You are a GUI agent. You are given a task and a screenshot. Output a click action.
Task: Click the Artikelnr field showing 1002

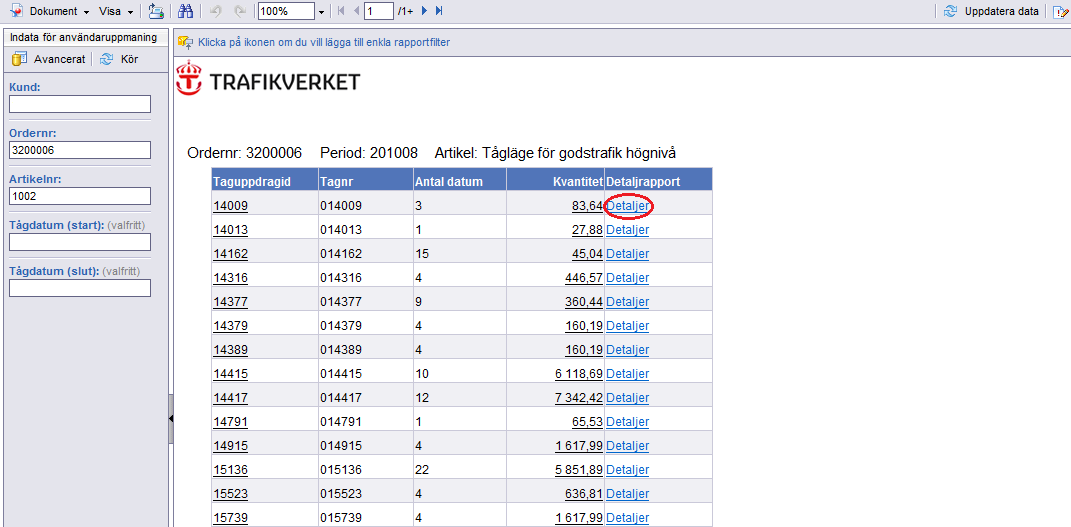[80, 196]
